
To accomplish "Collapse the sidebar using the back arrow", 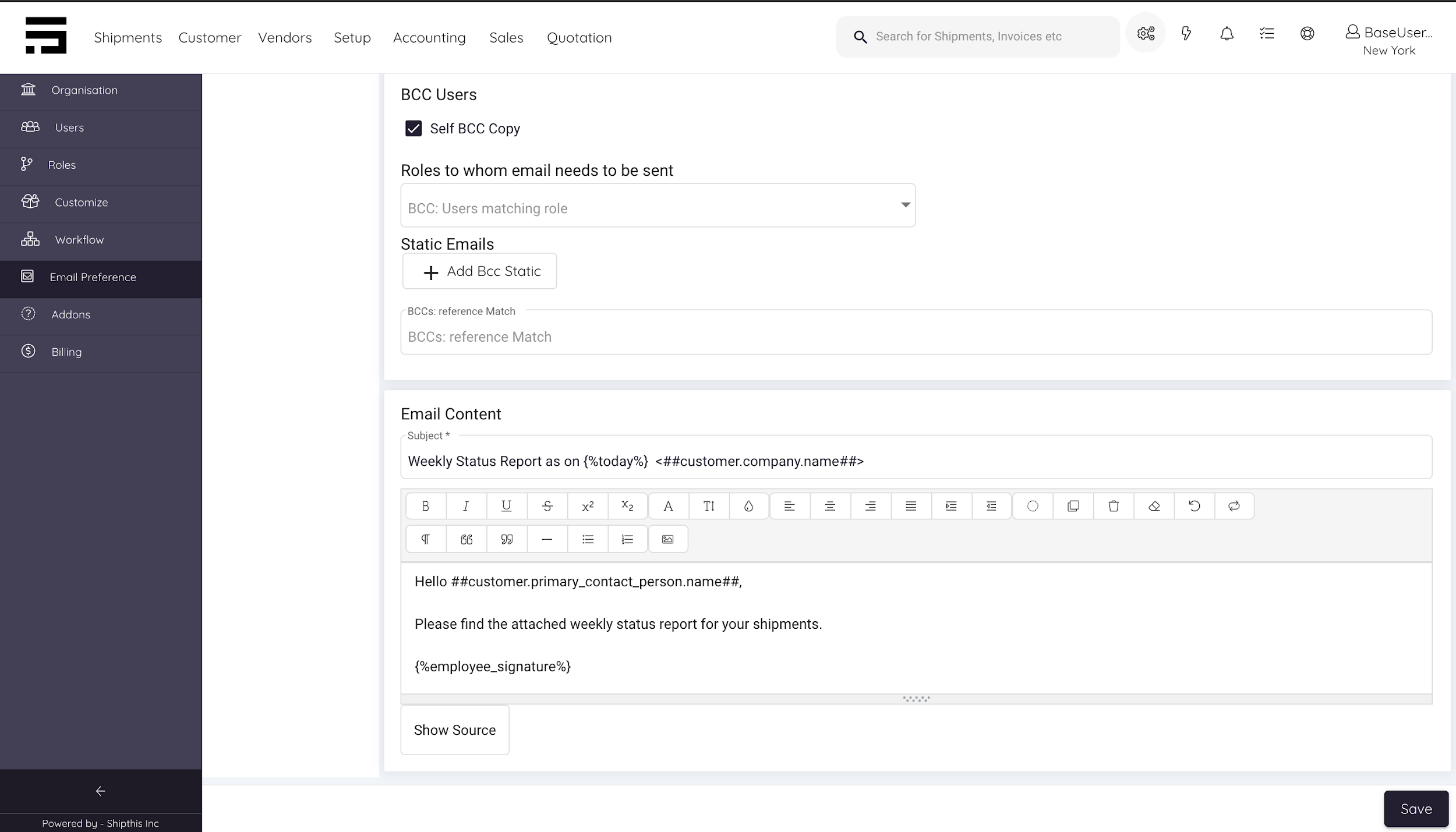I will [x=100, y=791].
